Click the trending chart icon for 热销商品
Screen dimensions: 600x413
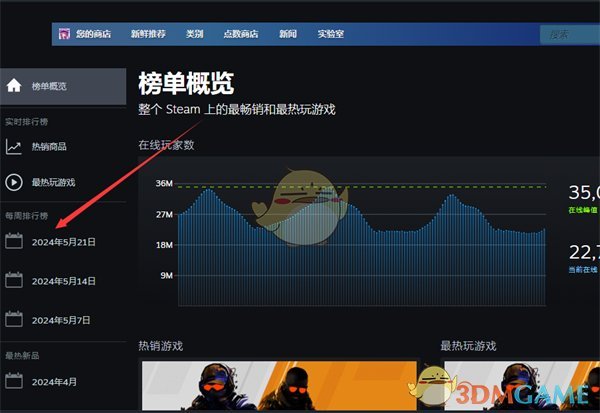click(14, 147)
